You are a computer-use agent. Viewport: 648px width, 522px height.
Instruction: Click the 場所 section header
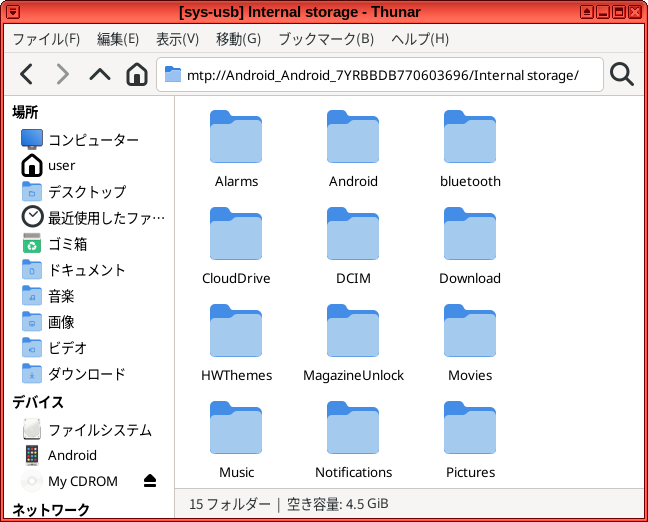(25, 112)
